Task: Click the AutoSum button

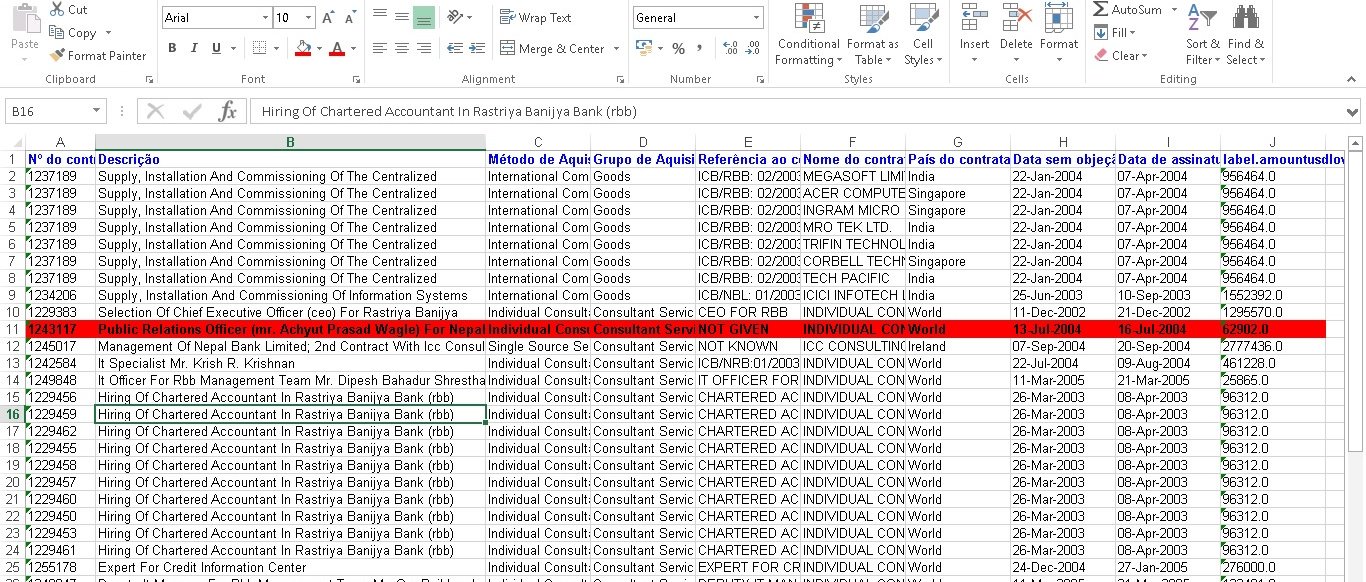Action: (1127, 9)
